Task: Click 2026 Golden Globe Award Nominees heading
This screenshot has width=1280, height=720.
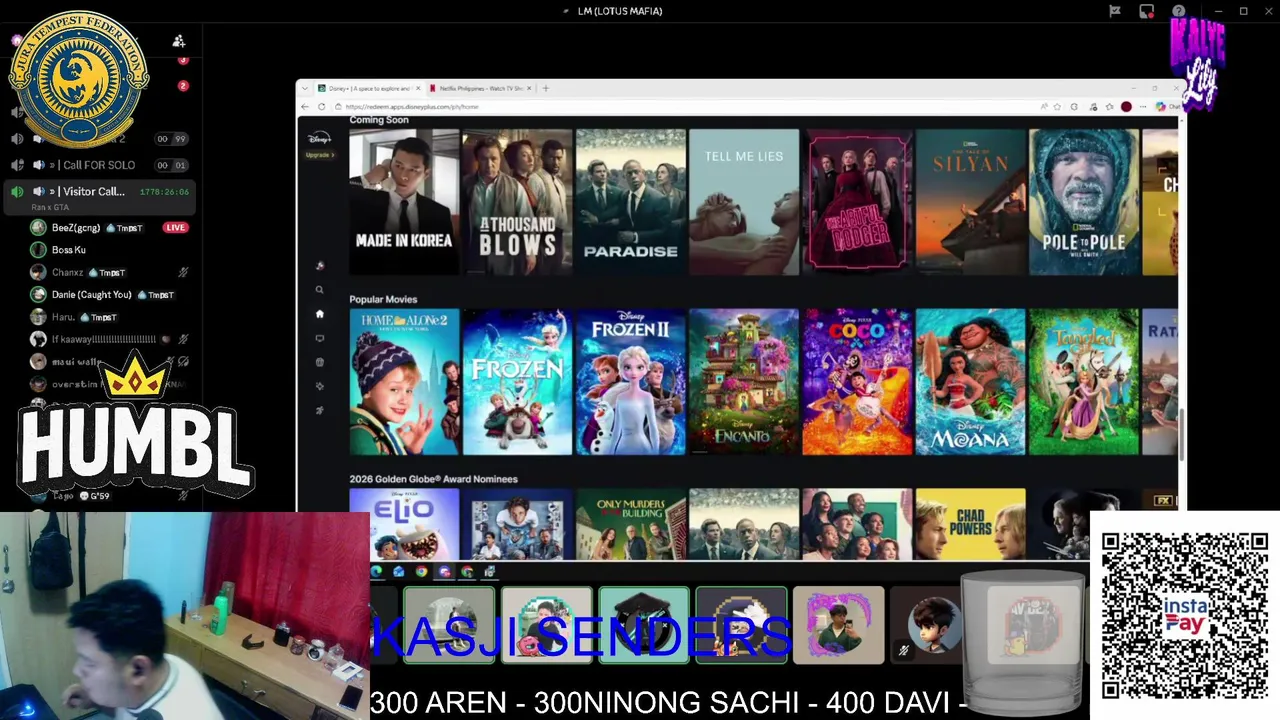Action: click(433, 479)
